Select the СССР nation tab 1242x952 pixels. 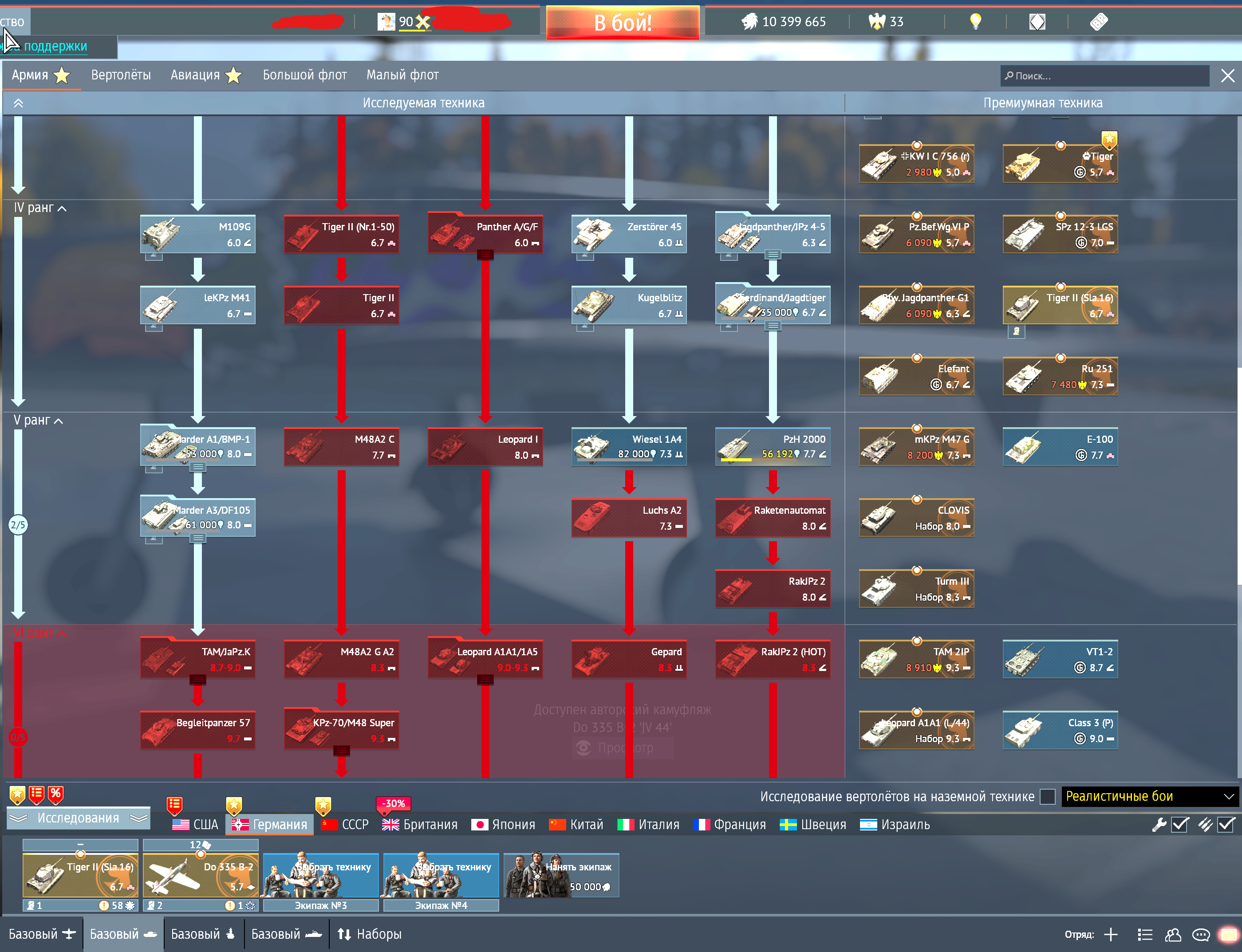point(345,825)
